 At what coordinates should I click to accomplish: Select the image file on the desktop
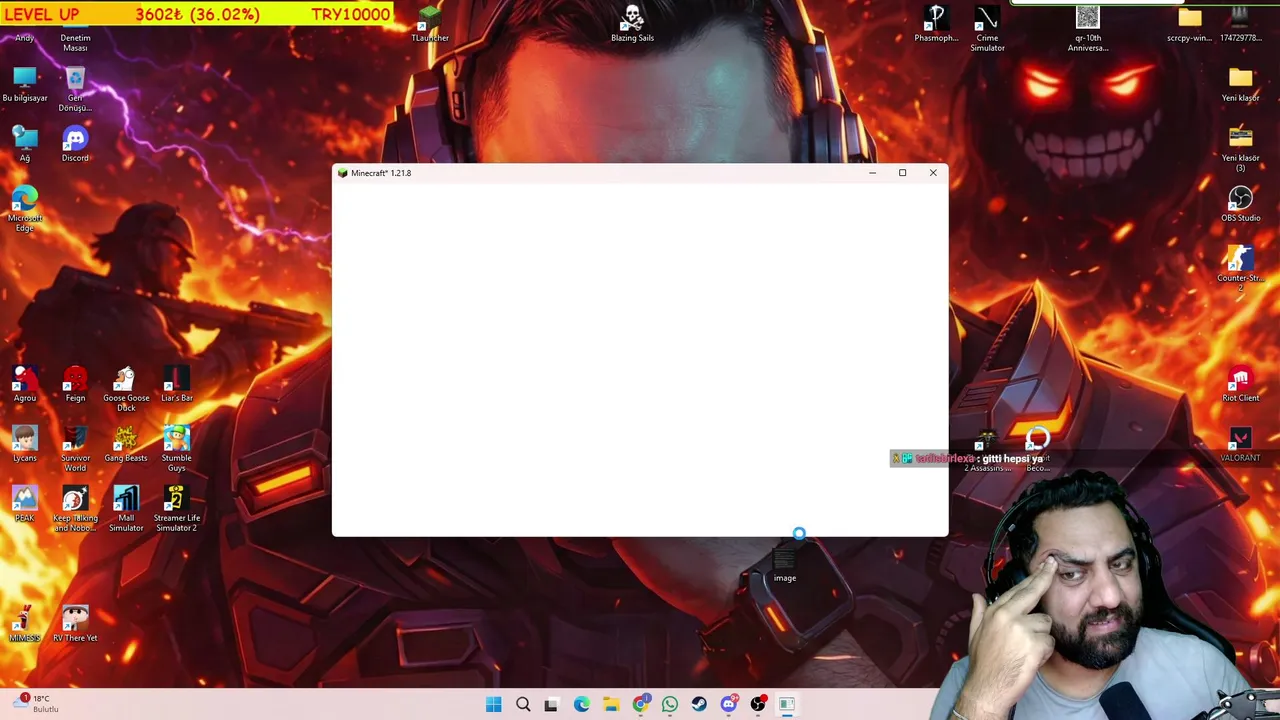click(x=785, y=566)
